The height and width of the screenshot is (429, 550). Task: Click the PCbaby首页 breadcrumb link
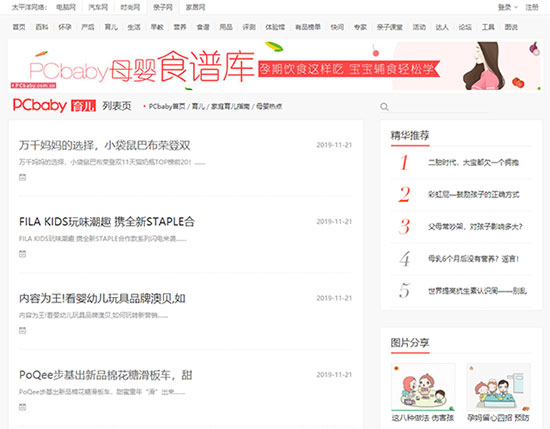pos(167,106)
